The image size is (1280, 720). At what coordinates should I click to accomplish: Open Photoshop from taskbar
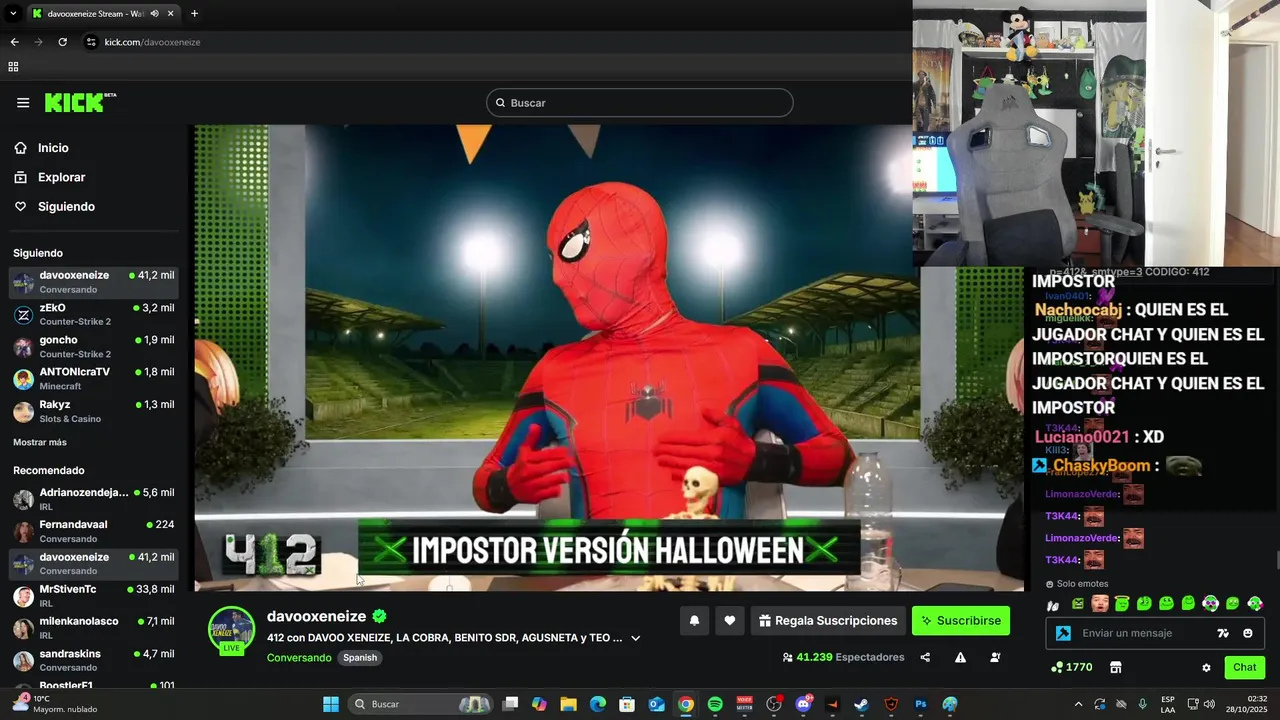[921, 704]
